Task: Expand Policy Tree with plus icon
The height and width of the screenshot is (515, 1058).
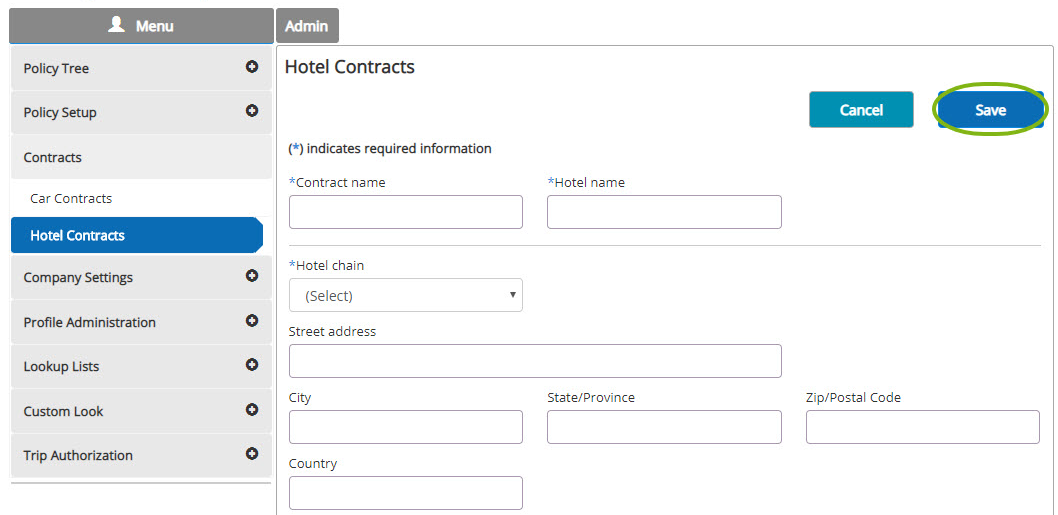Action: tap(252, 67)
